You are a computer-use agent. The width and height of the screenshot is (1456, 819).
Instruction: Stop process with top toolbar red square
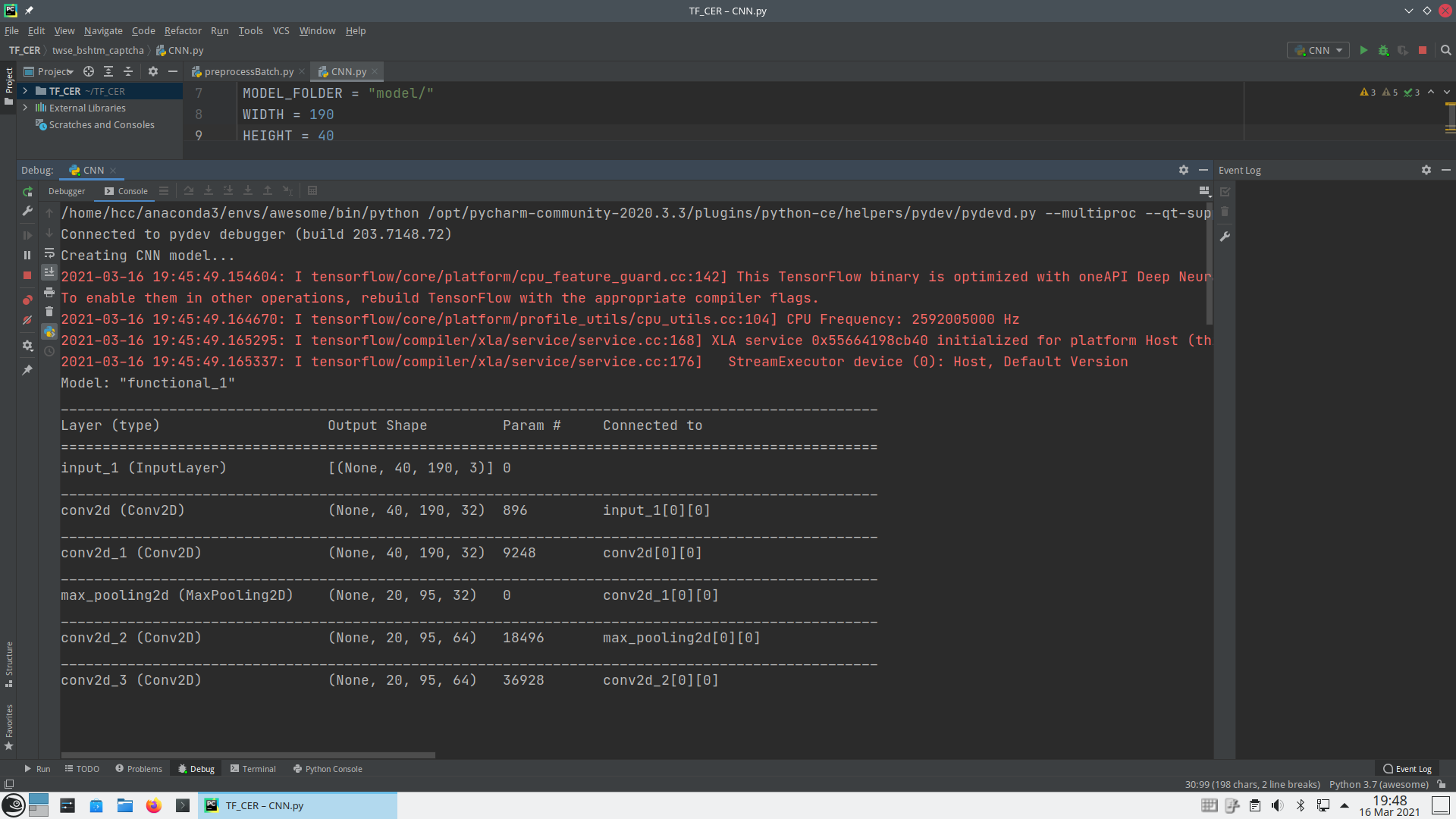point(1423,50)
